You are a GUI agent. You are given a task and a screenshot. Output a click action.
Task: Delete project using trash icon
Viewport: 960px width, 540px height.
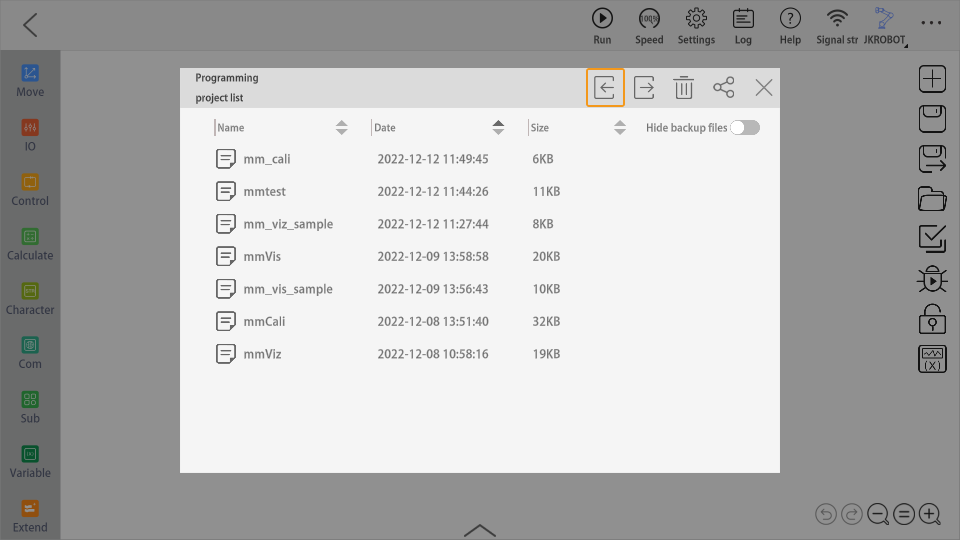[x=684, y=88]
